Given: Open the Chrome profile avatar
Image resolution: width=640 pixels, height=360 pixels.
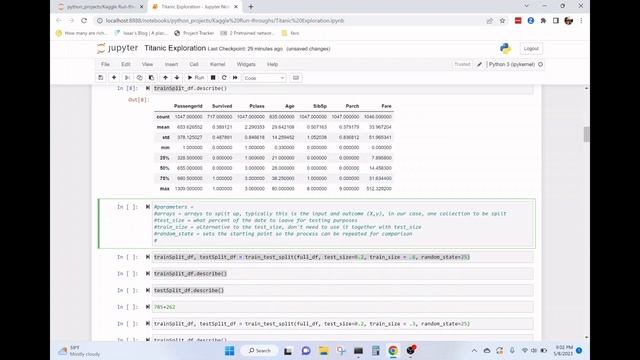Looking at the screenshot, I should click(x=569, y=20).
